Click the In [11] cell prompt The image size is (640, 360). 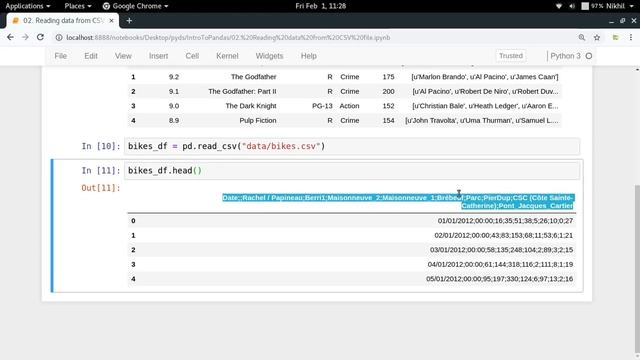point(101,171)
